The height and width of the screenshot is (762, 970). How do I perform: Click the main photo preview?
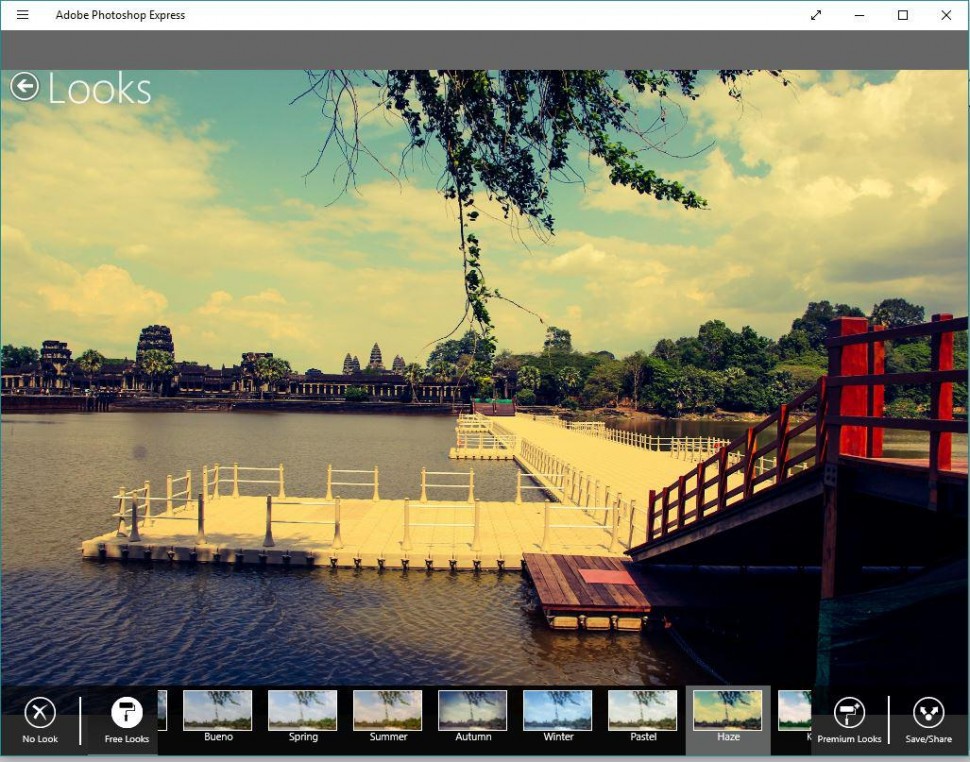tap(485, 380)
